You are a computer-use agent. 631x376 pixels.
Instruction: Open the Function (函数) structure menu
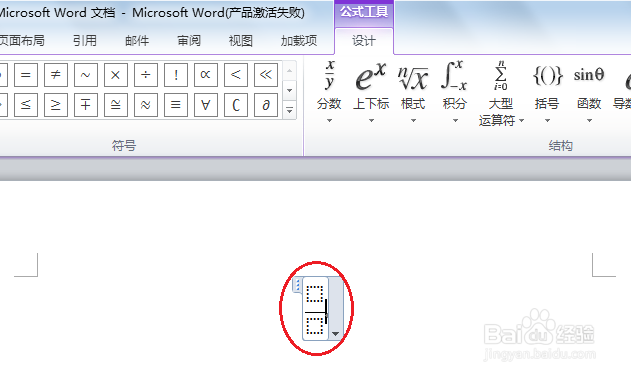pos(589,92)
